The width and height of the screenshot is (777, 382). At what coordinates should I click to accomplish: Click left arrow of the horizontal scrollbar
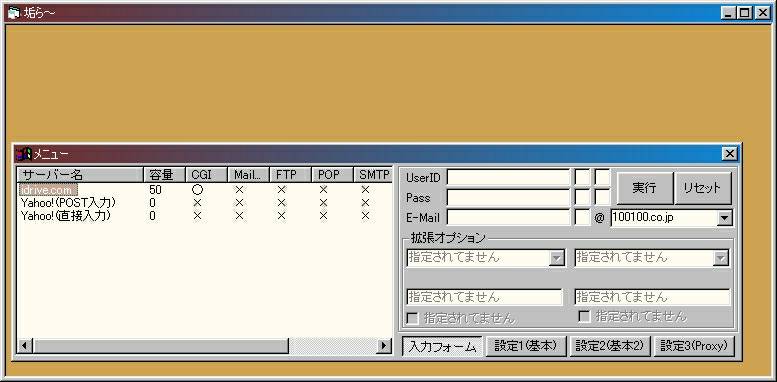[x=25, y=346]
